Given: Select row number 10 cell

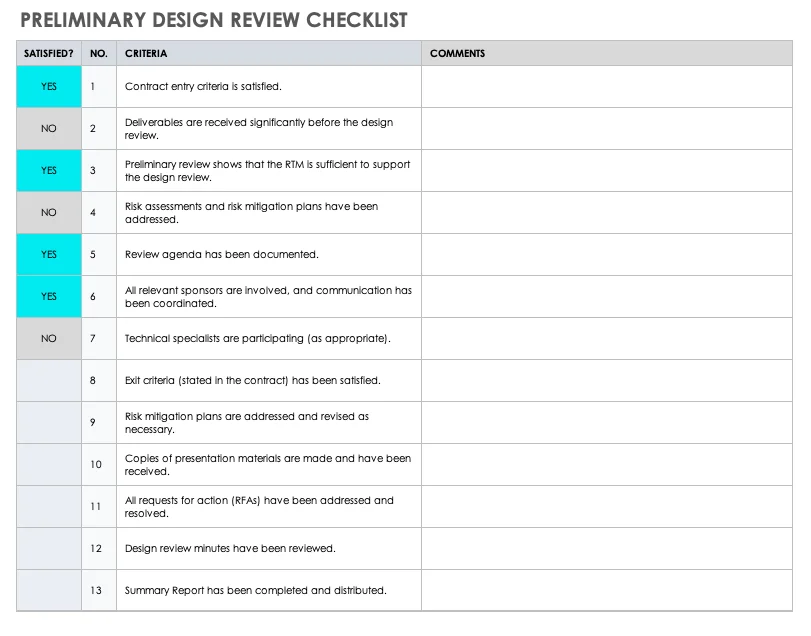Looking at the screenshot, I should pos(96,464).
